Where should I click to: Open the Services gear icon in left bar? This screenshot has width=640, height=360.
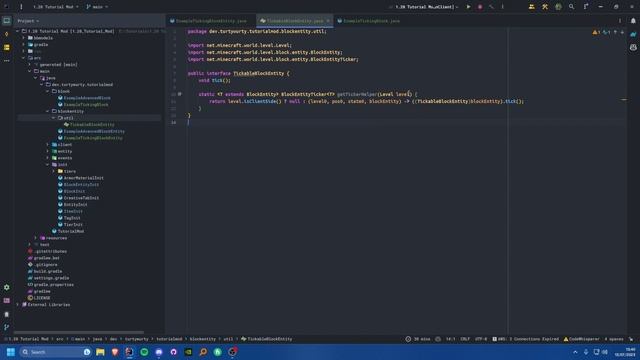(7, 287)
